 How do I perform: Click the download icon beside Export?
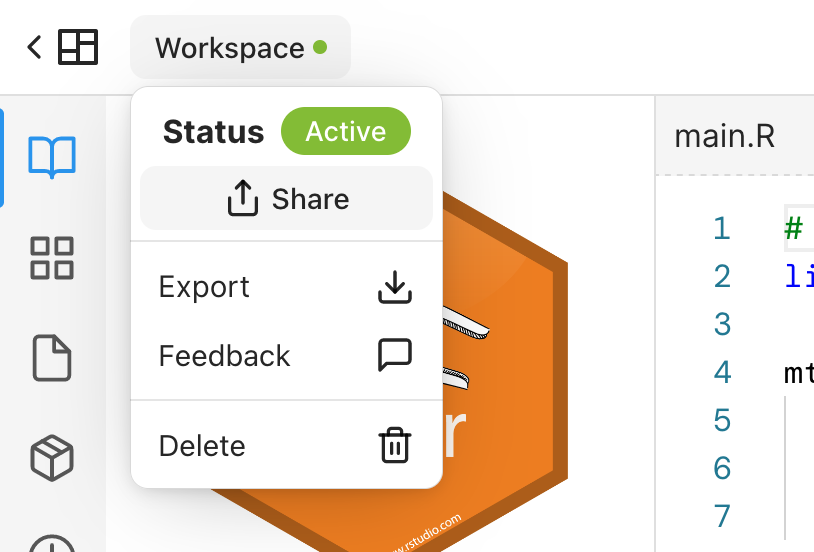click(x=395, y=287)
